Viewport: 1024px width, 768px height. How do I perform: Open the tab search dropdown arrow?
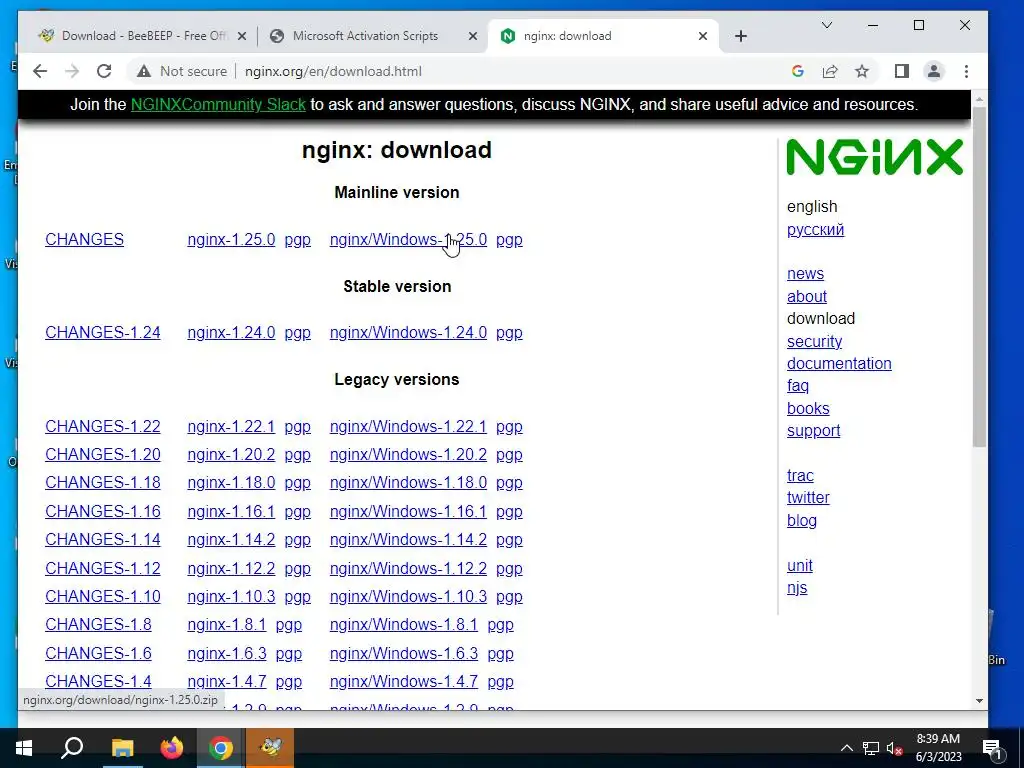coord(827,25)
